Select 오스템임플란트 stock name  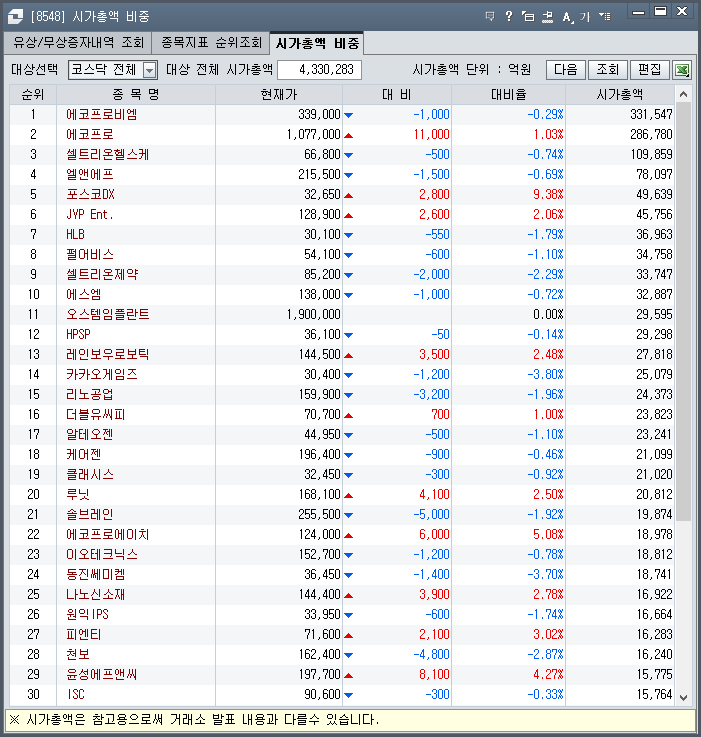(108, 314)
